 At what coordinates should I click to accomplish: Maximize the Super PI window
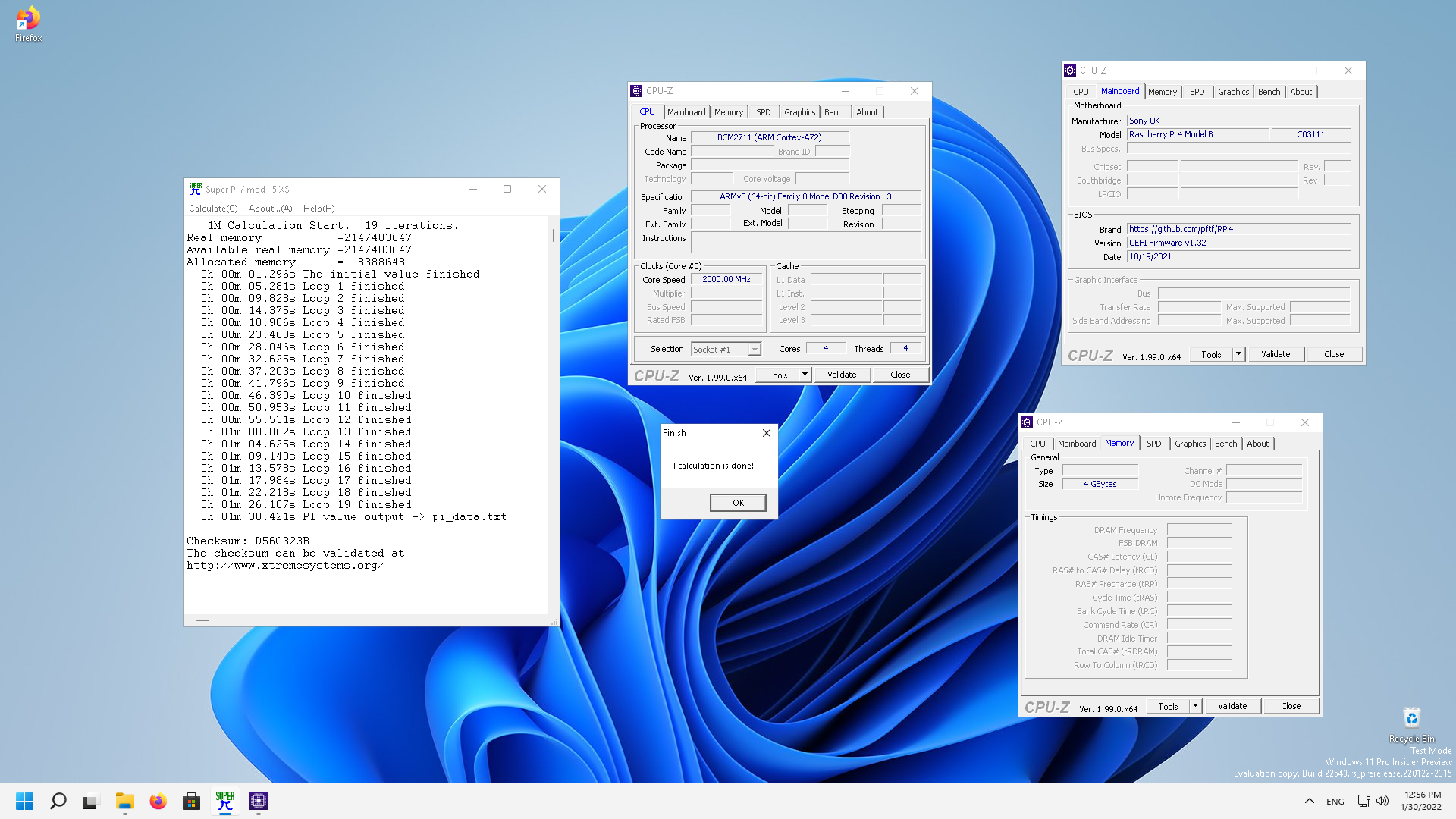[x=507, y=189]
